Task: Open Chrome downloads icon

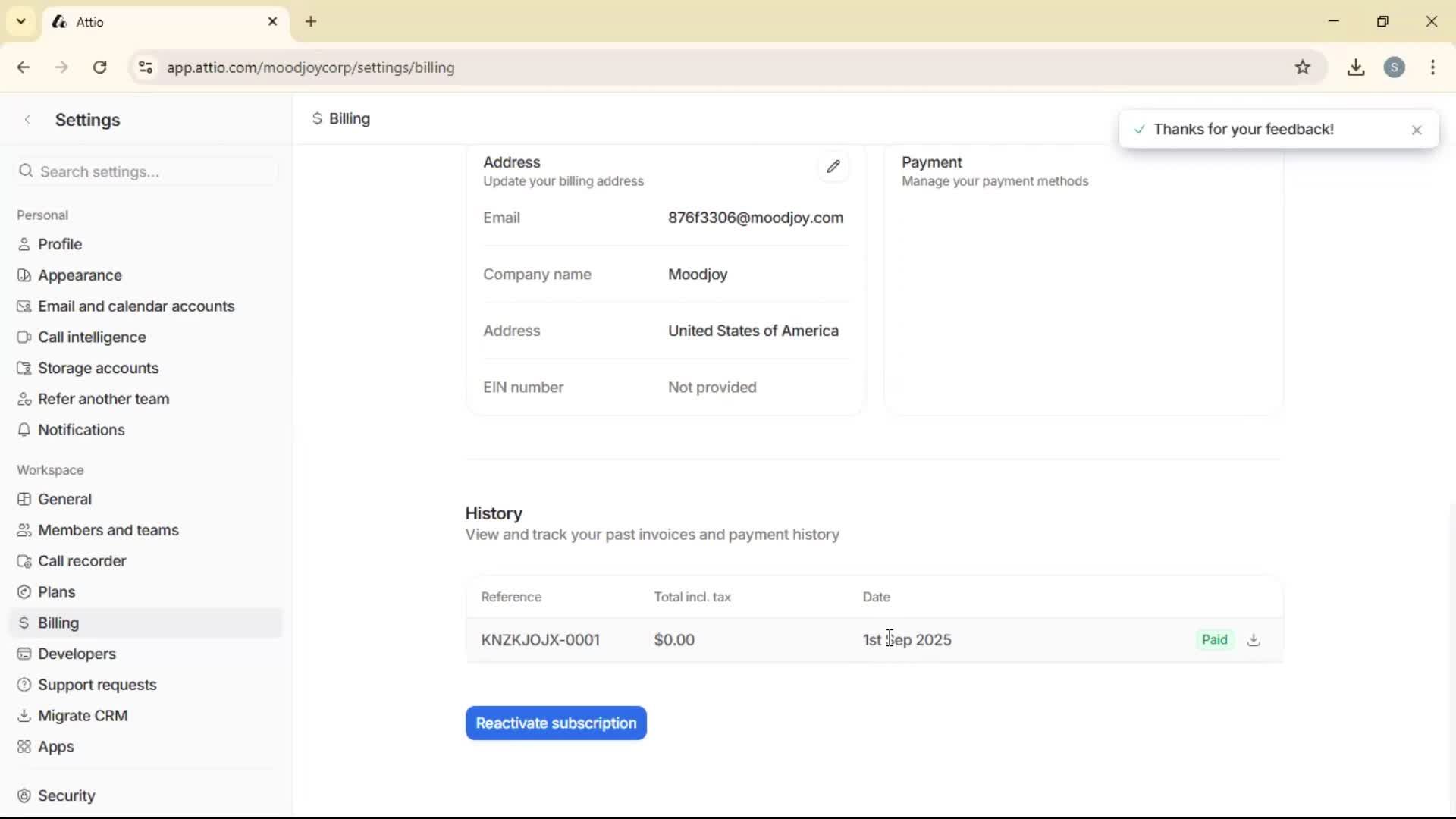Action: tap(1356, 67)
